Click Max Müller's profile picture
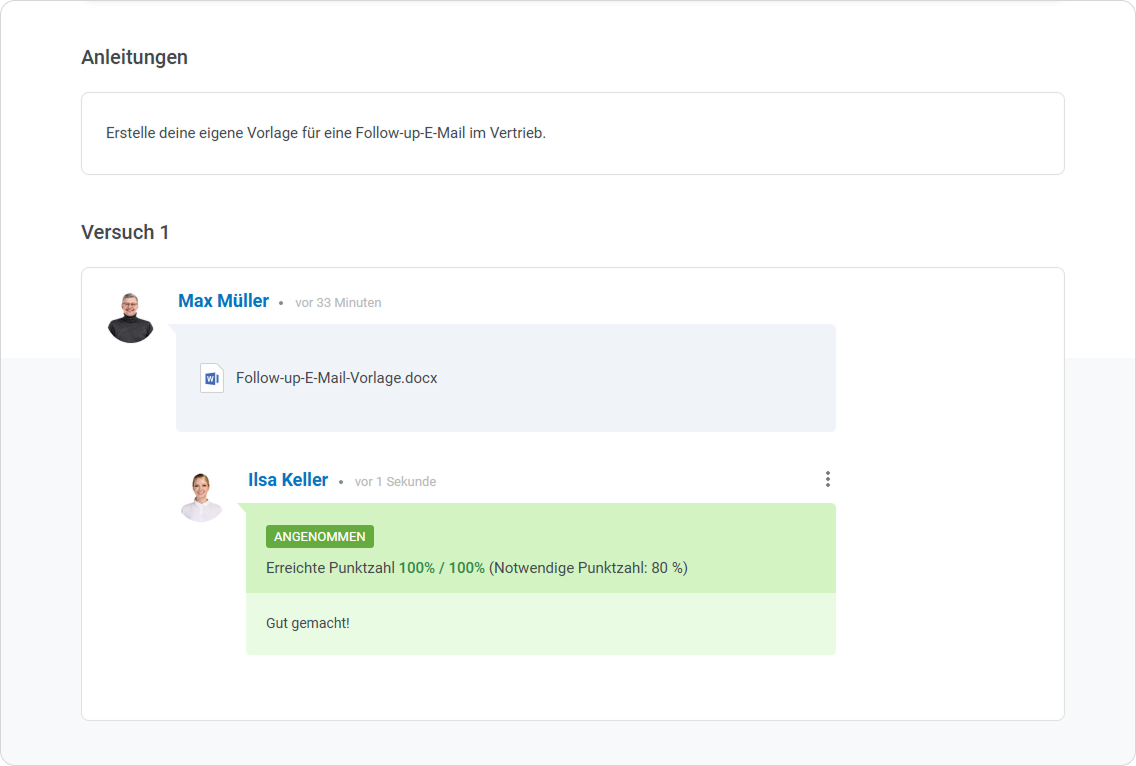Screen dimensions: 1136x766 [130, 318]
